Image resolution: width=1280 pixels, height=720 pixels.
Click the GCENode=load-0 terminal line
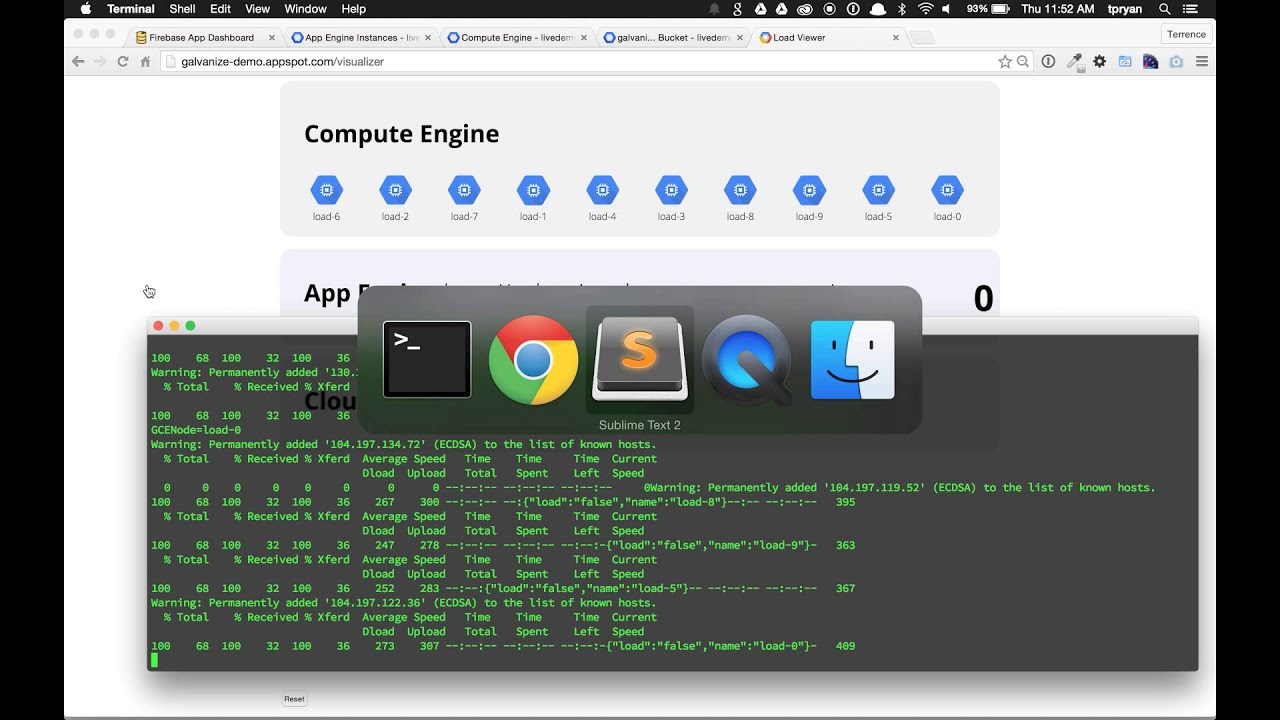196,430
